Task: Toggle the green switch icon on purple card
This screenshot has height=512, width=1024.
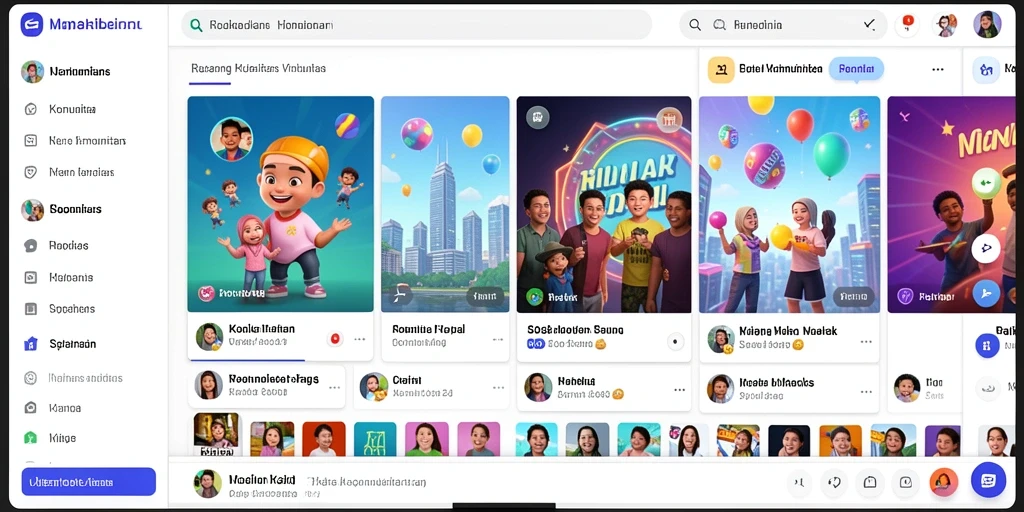Action: pyautogui.click(x=986, y=183)
